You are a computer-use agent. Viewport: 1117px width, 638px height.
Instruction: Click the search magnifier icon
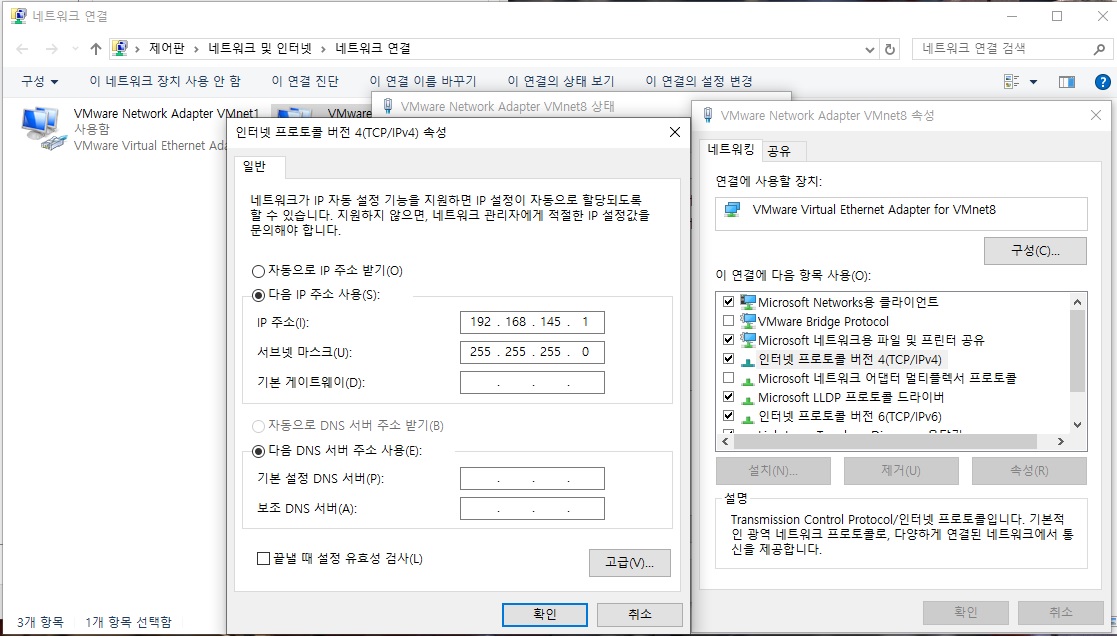point(1099,49)
